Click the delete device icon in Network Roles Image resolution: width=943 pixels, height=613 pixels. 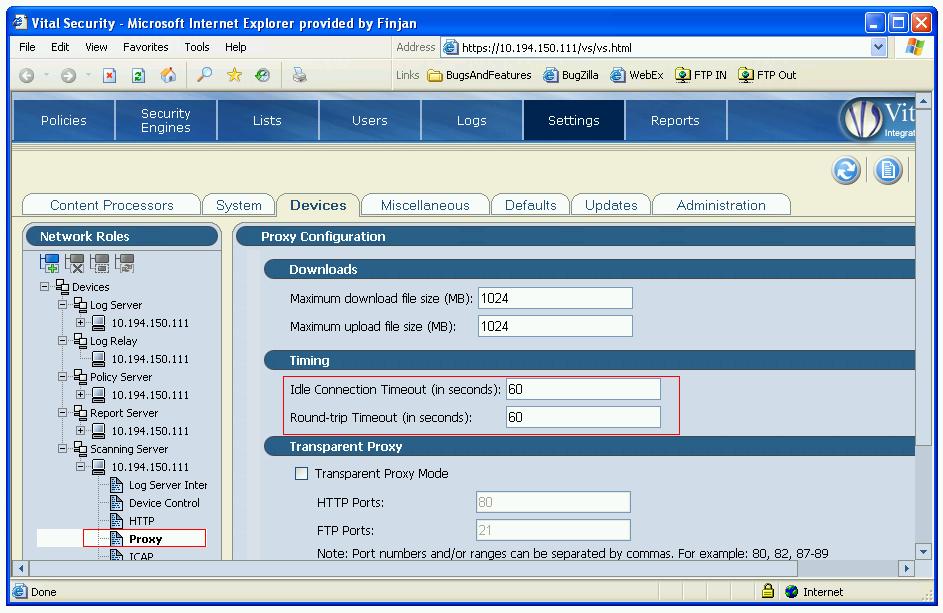(75, 263)
